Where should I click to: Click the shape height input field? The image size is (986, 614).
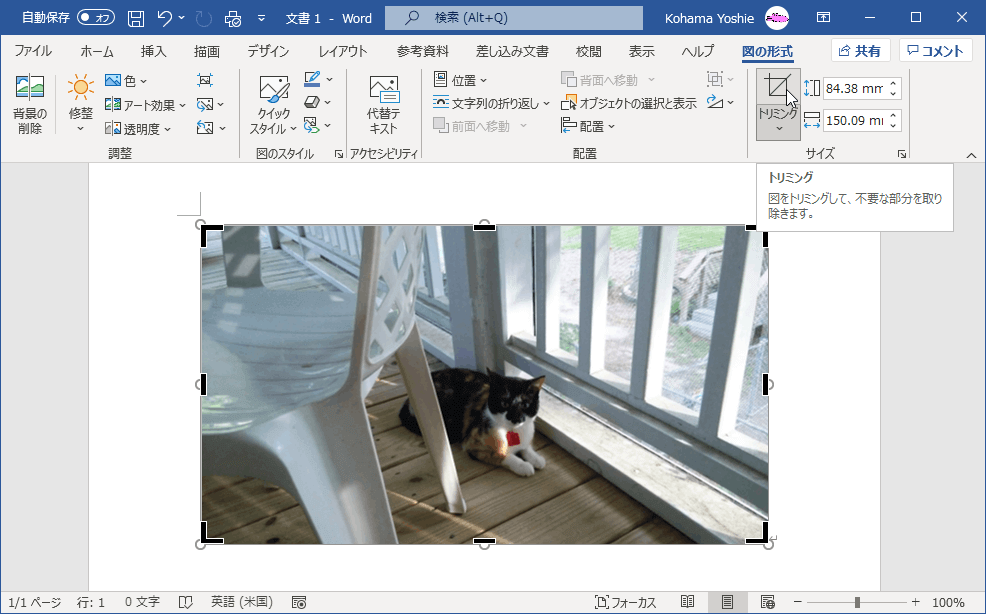pos(854,88)
